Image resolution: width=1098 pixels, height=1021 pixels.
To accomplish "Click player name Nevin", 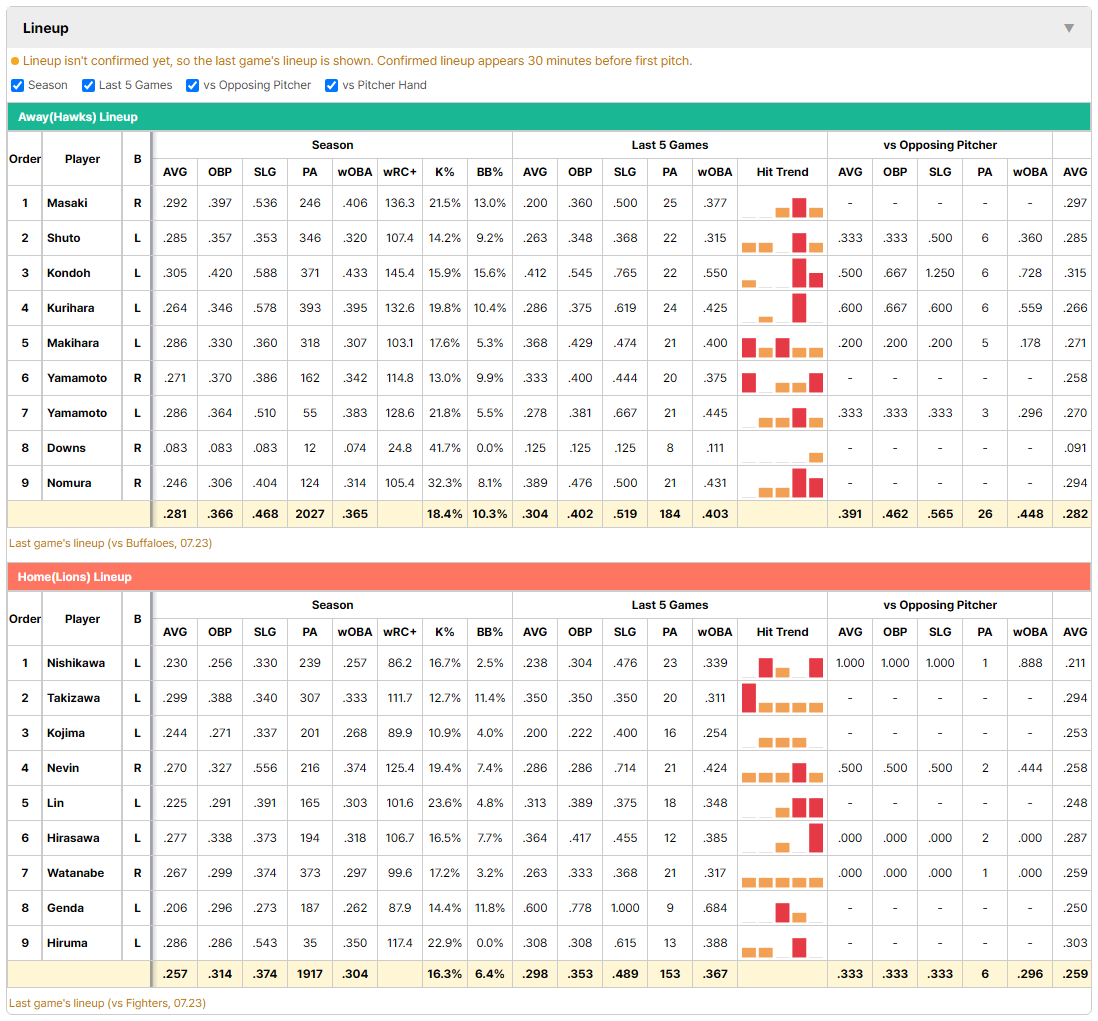I will [63, 768].
